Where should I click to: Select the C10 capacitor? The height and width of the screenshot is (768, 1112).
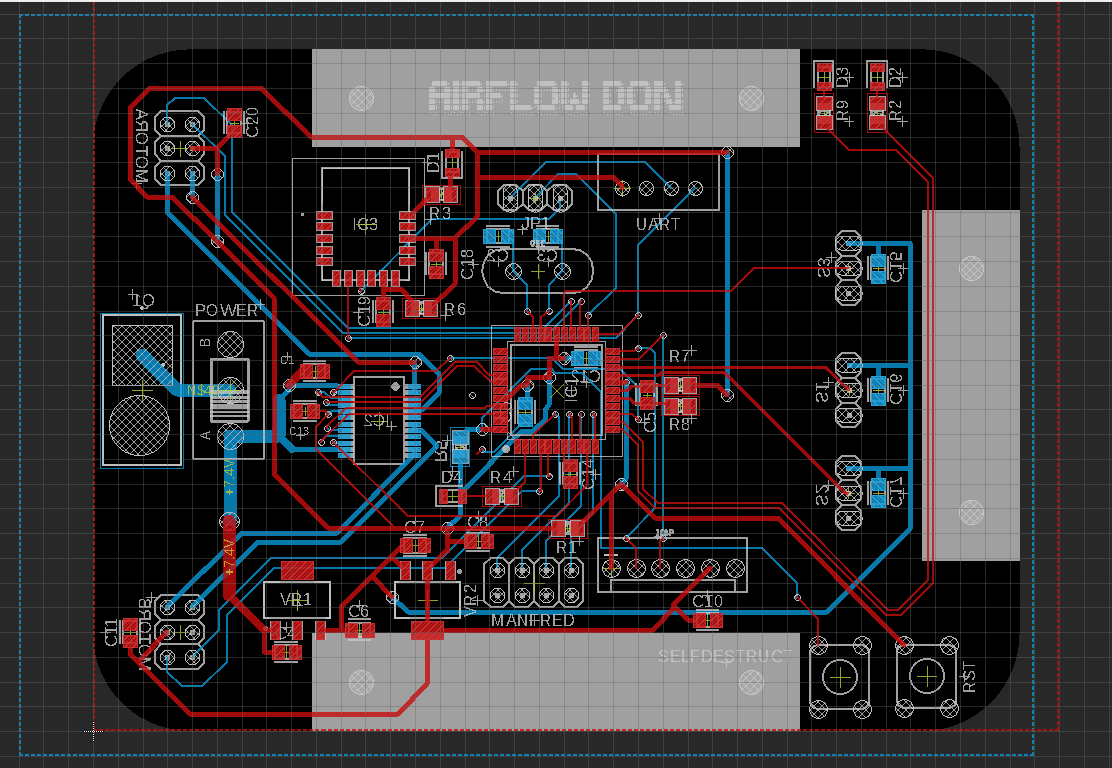pyautogui.click(x=707, y=620)
